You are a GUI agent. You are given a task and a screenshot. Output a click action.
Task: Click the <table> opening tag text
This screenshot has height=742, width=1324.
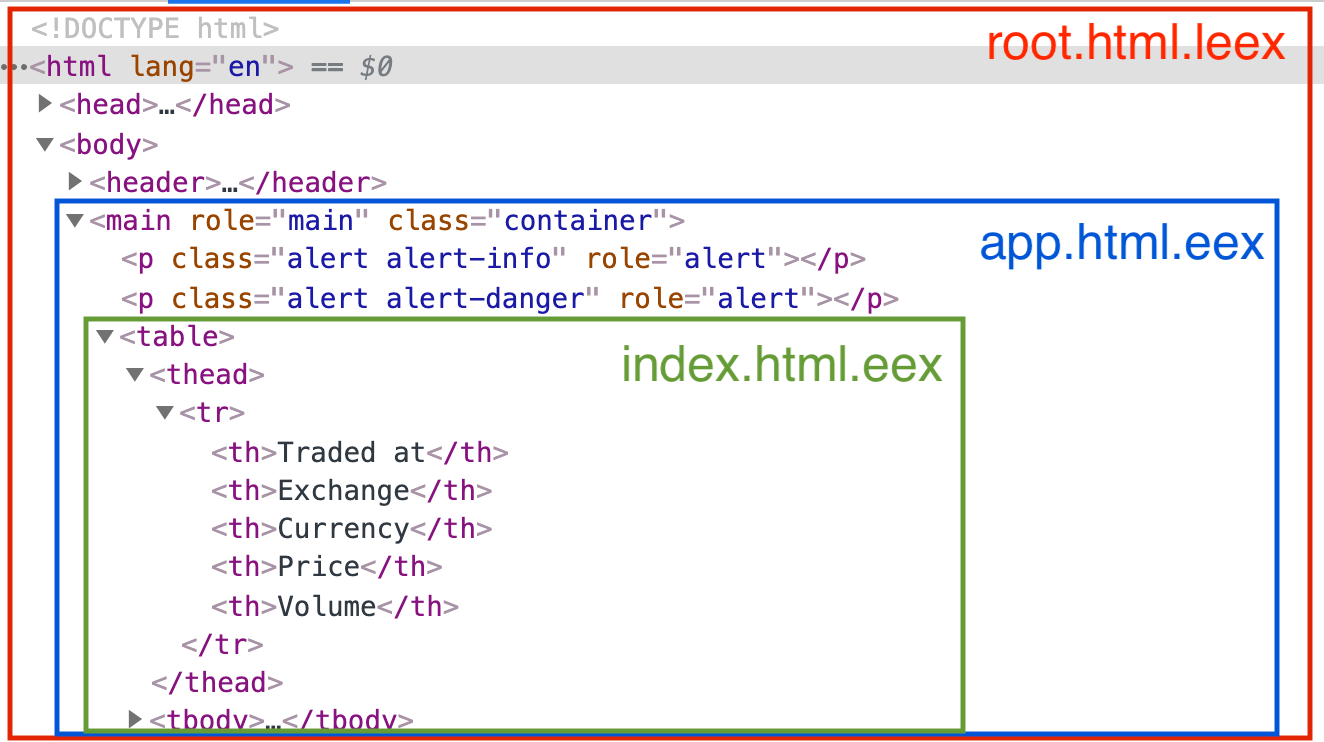177,337
